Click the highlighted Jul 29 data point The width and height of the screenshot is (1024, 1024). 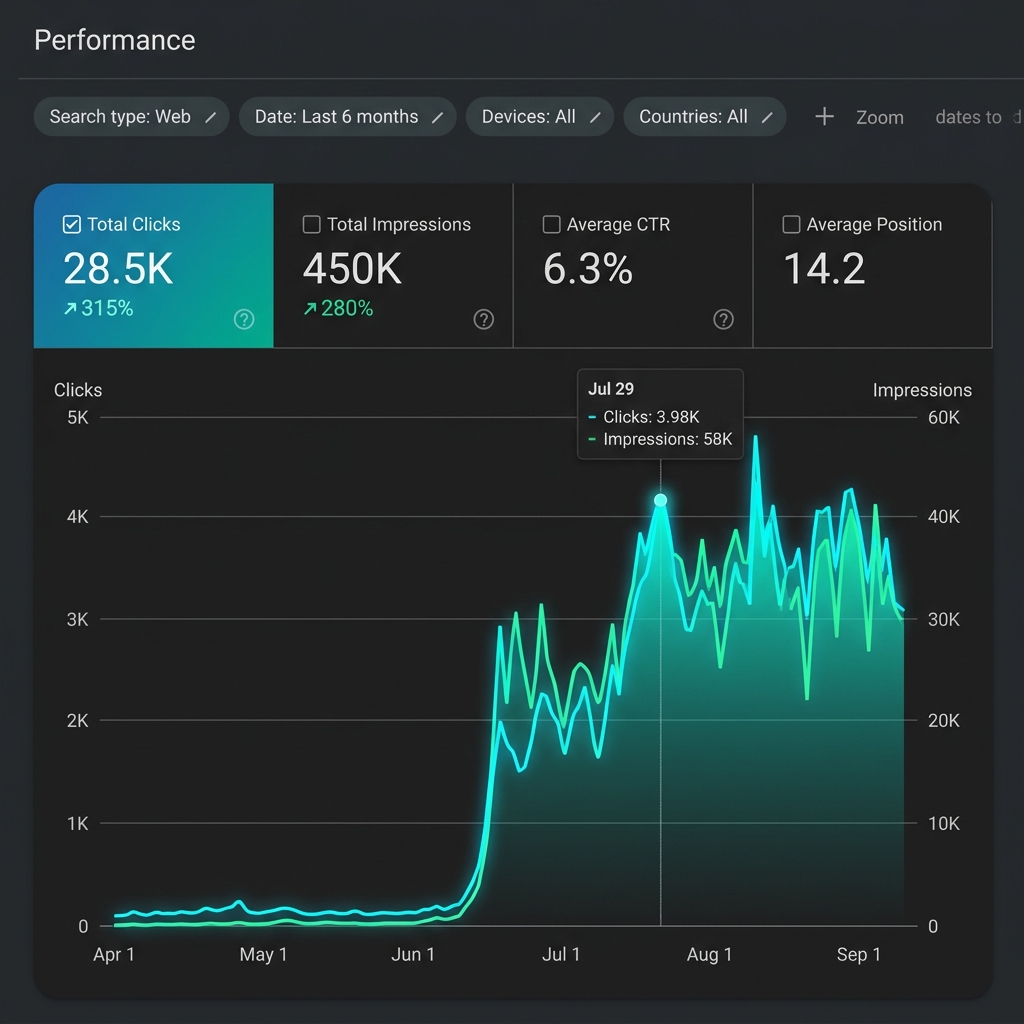pyautogui.click(x=660, y=500)
